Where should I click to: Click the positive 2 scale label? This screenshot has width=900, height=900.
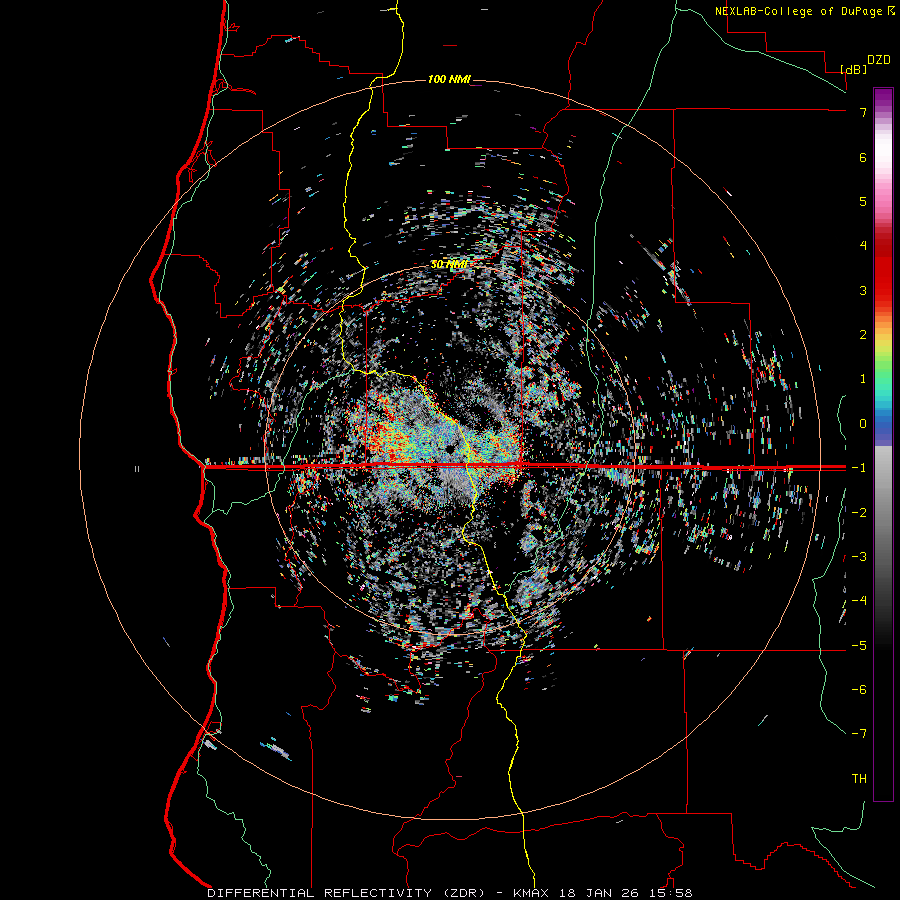tap(863, 335)
